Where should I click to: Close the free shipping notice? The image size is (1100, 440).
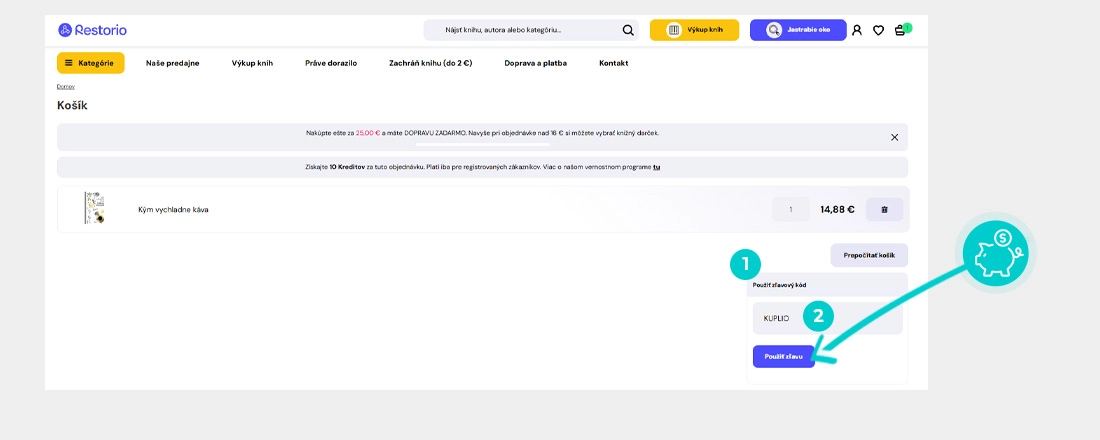click(x=894, y=138)
